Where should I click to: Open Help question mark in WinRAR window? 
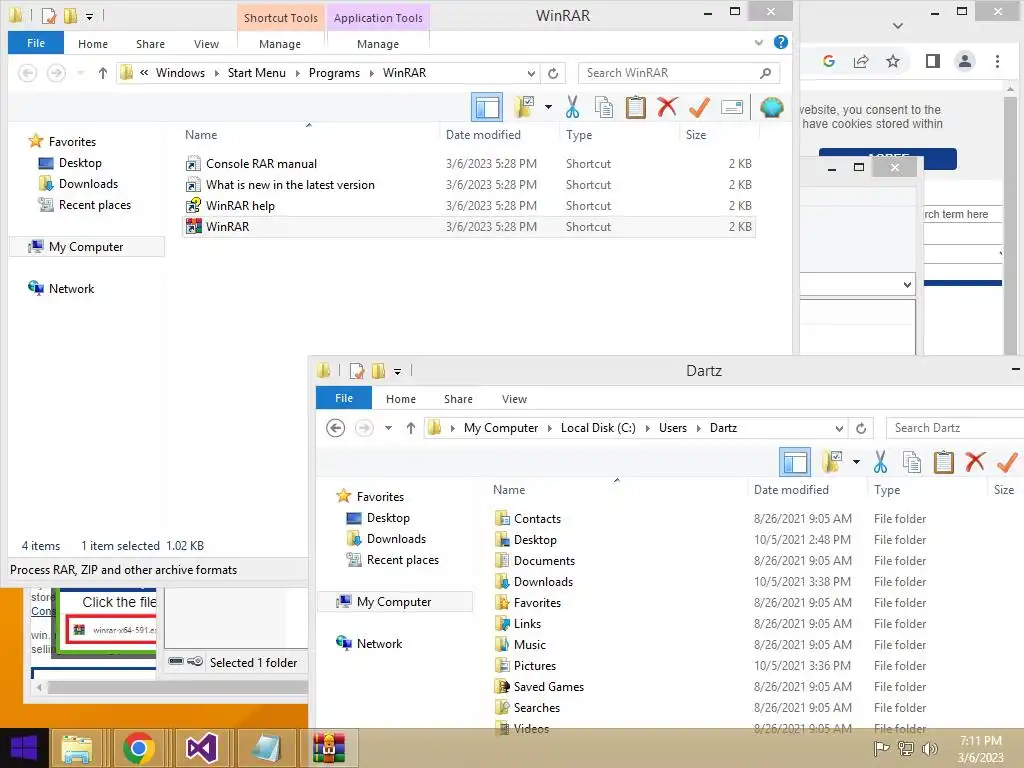780,42
